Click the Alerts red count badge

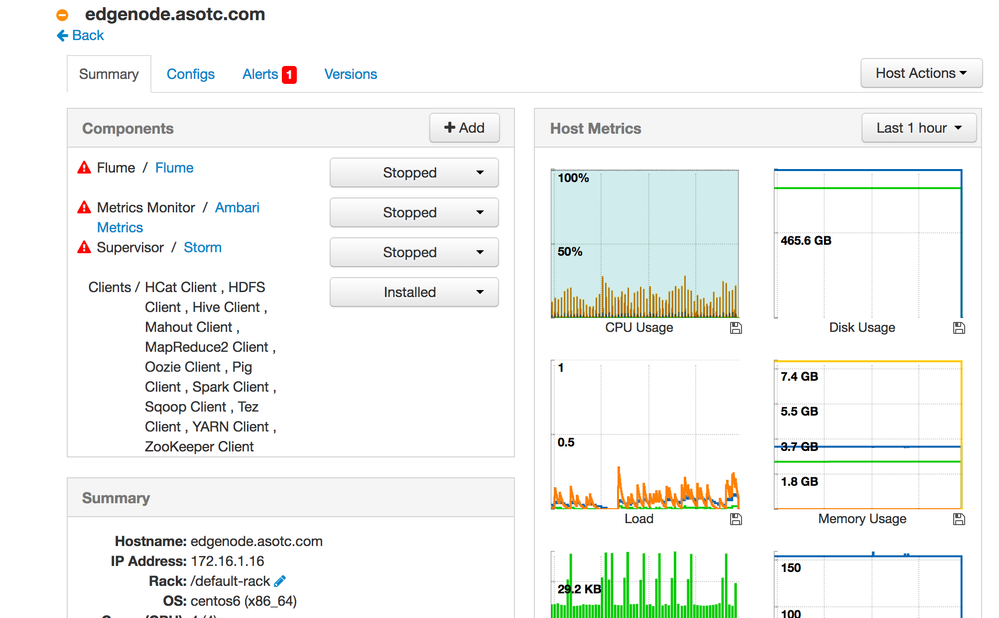pyautogui.click(x=289, y=75)
